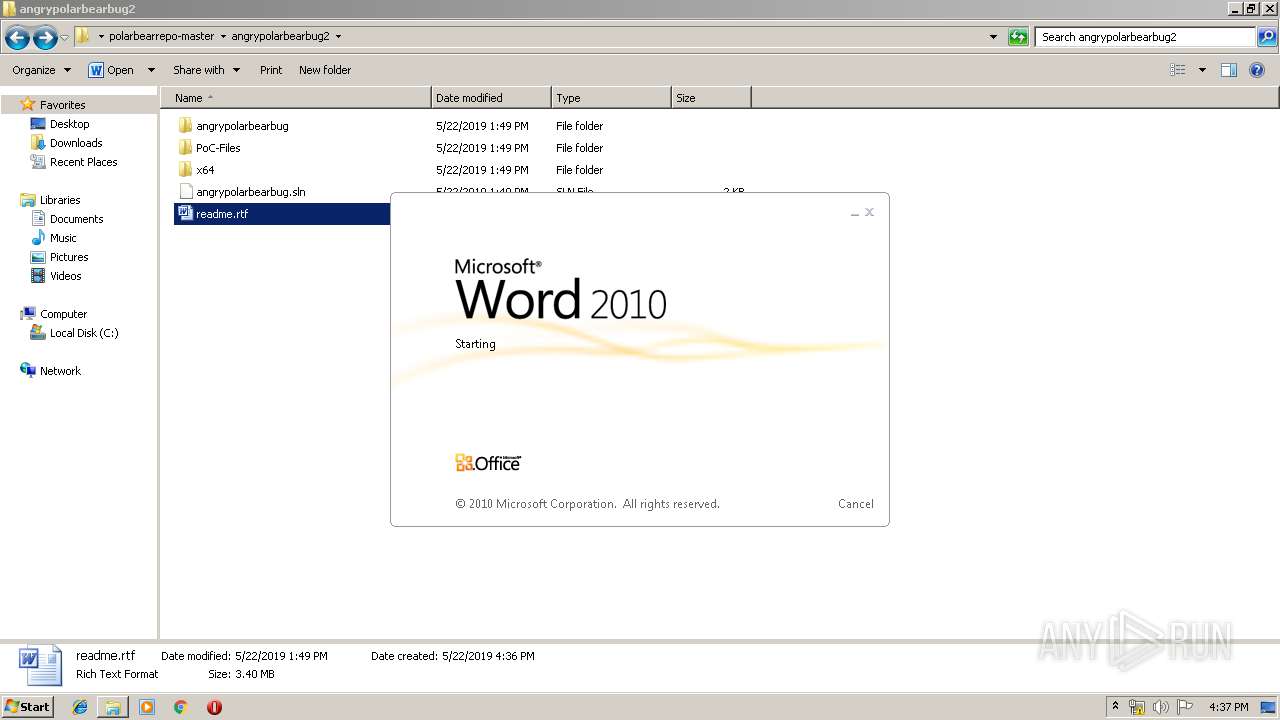Screen dimensions: 1280x720
Task: Click the Word Open toolbar button
Action: [x=111, y=70]
